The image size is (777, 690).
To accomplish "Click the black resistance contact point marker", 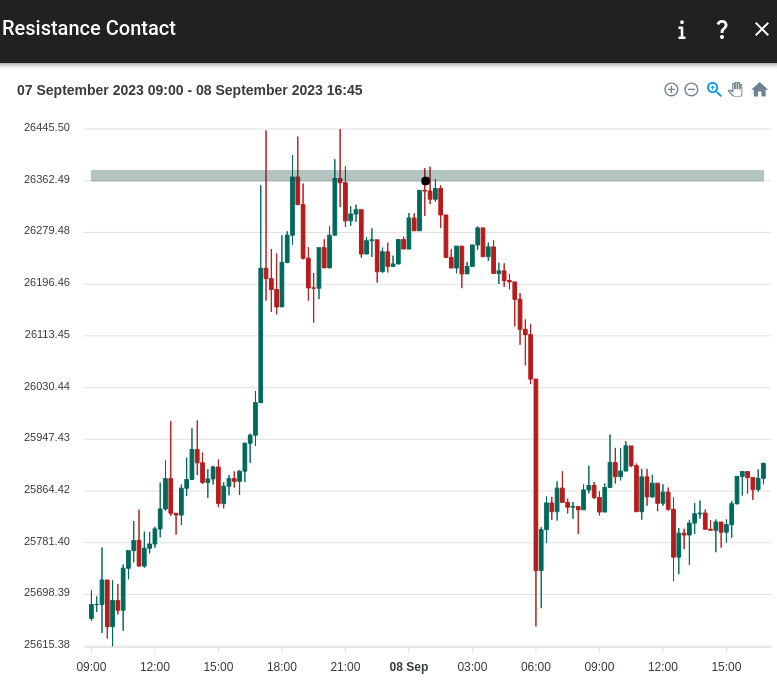I will tap(426, 181).
